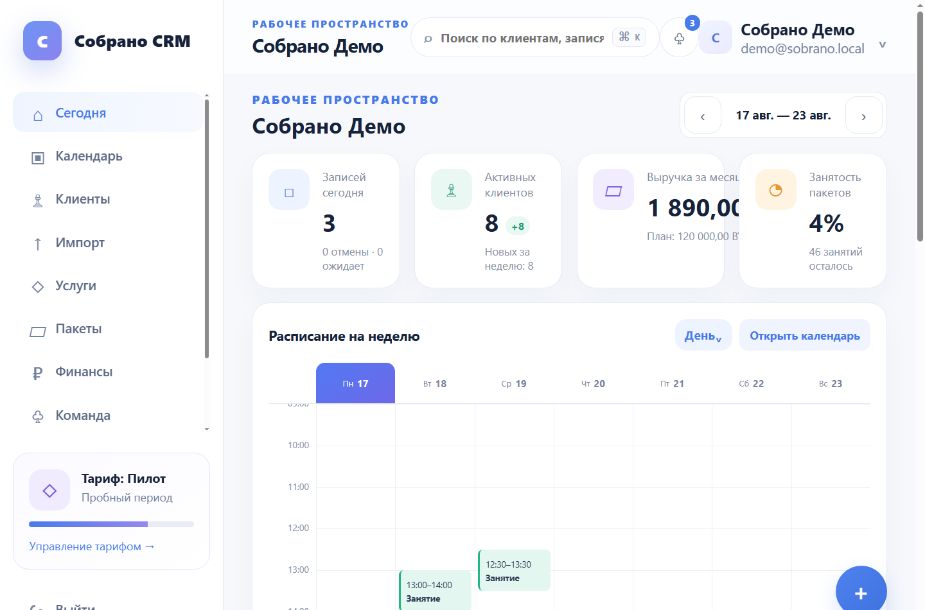Click the Собрано CRM logo icon
This screenshot has height=610, width=925.
42,41
